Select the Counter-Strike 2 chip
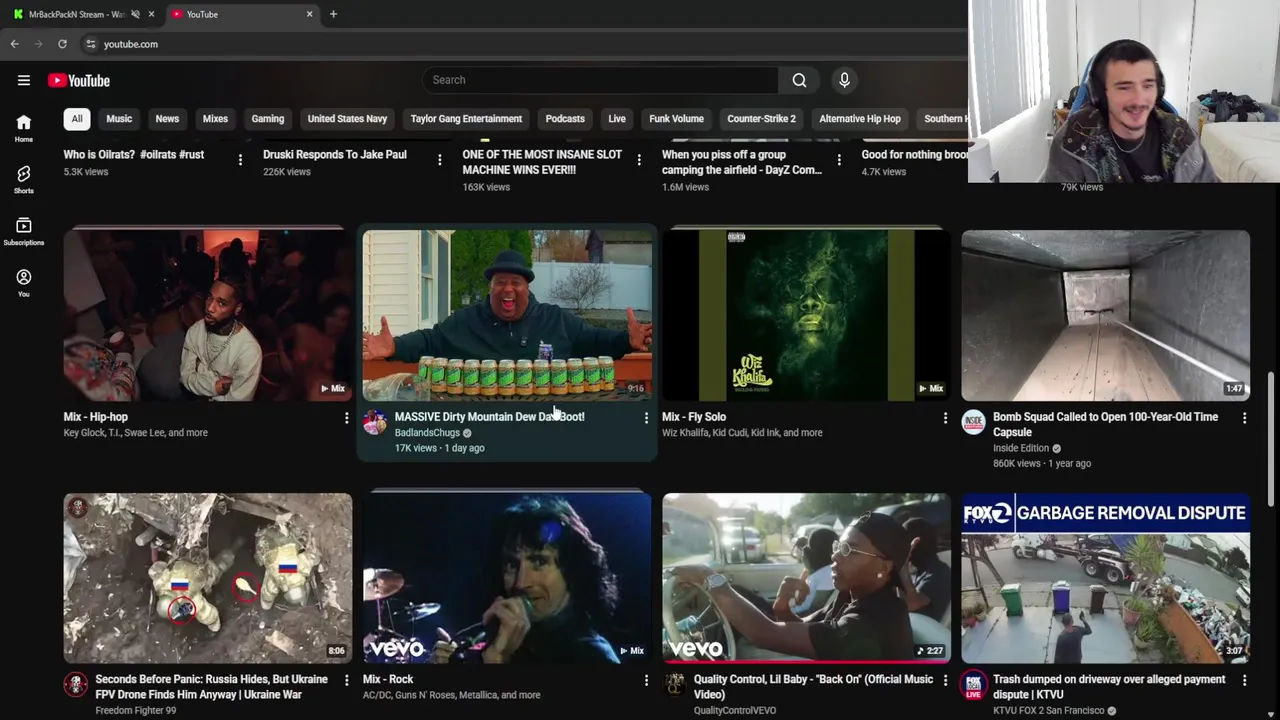 [x=762, y=119]
